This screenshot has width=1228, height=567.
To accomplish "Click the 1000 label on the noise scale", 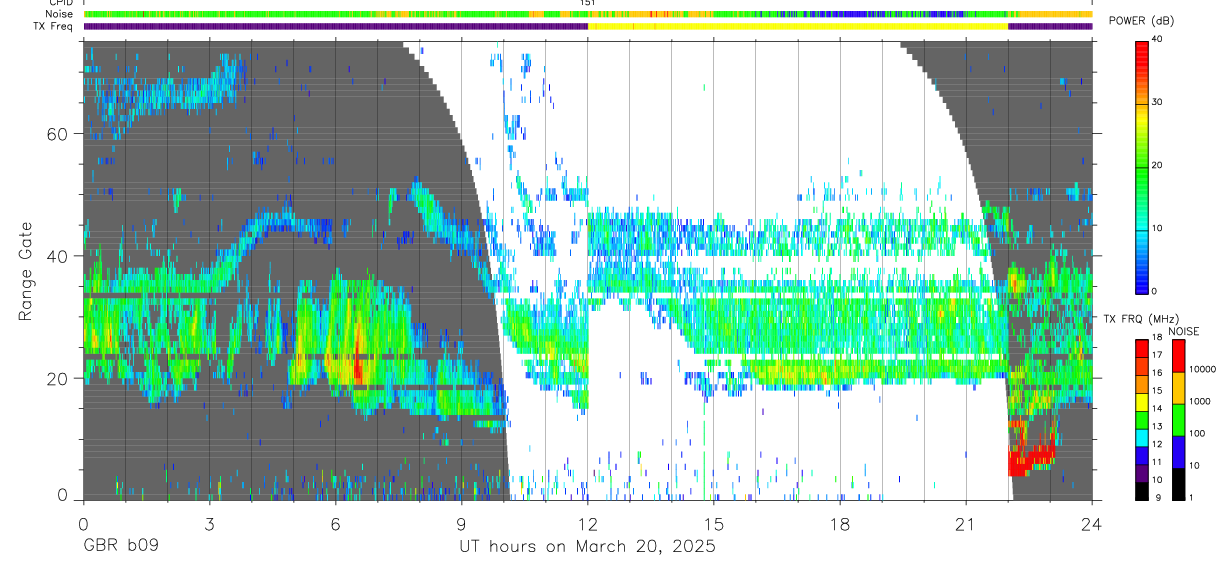I will (1199, 402).
